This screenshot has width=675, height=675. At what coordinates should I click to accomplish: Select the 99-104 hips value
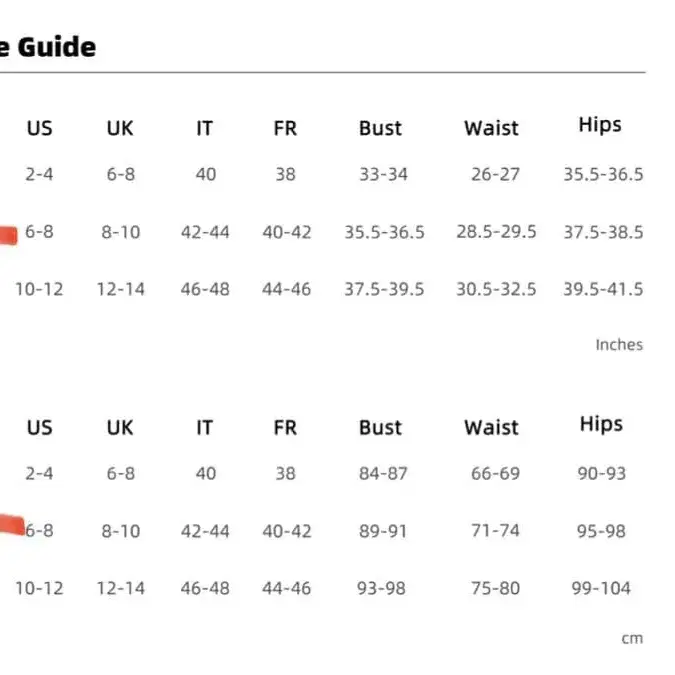click(x=601, y=588)
